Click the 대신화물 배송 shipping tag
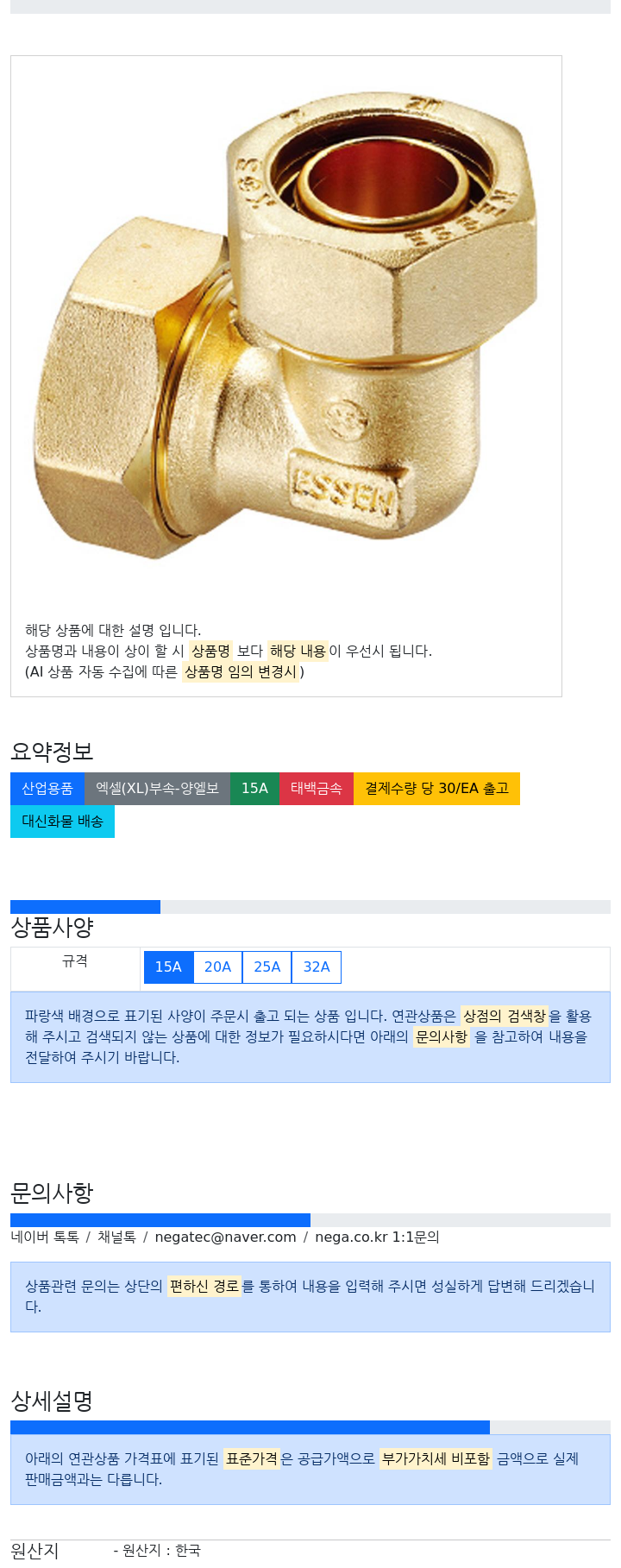Screen dimensions: 621x1568 tap(62, 822)
